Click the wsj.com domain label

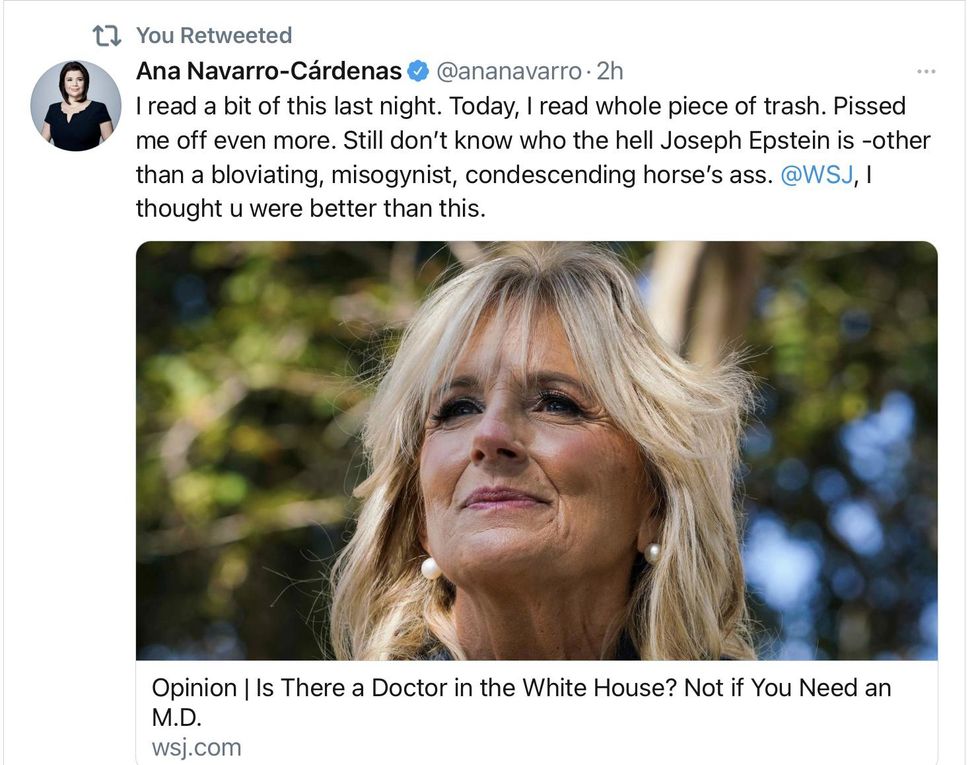(x=196, y=747)
